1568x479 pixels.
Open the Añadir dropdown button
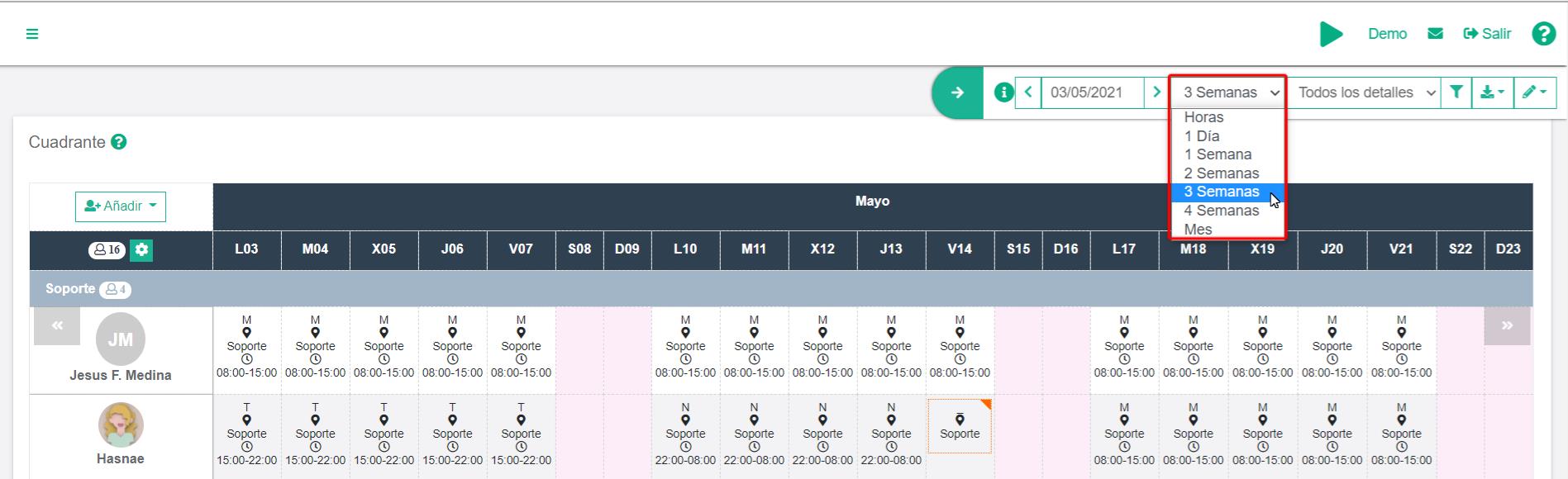click(x=121, y=206)
